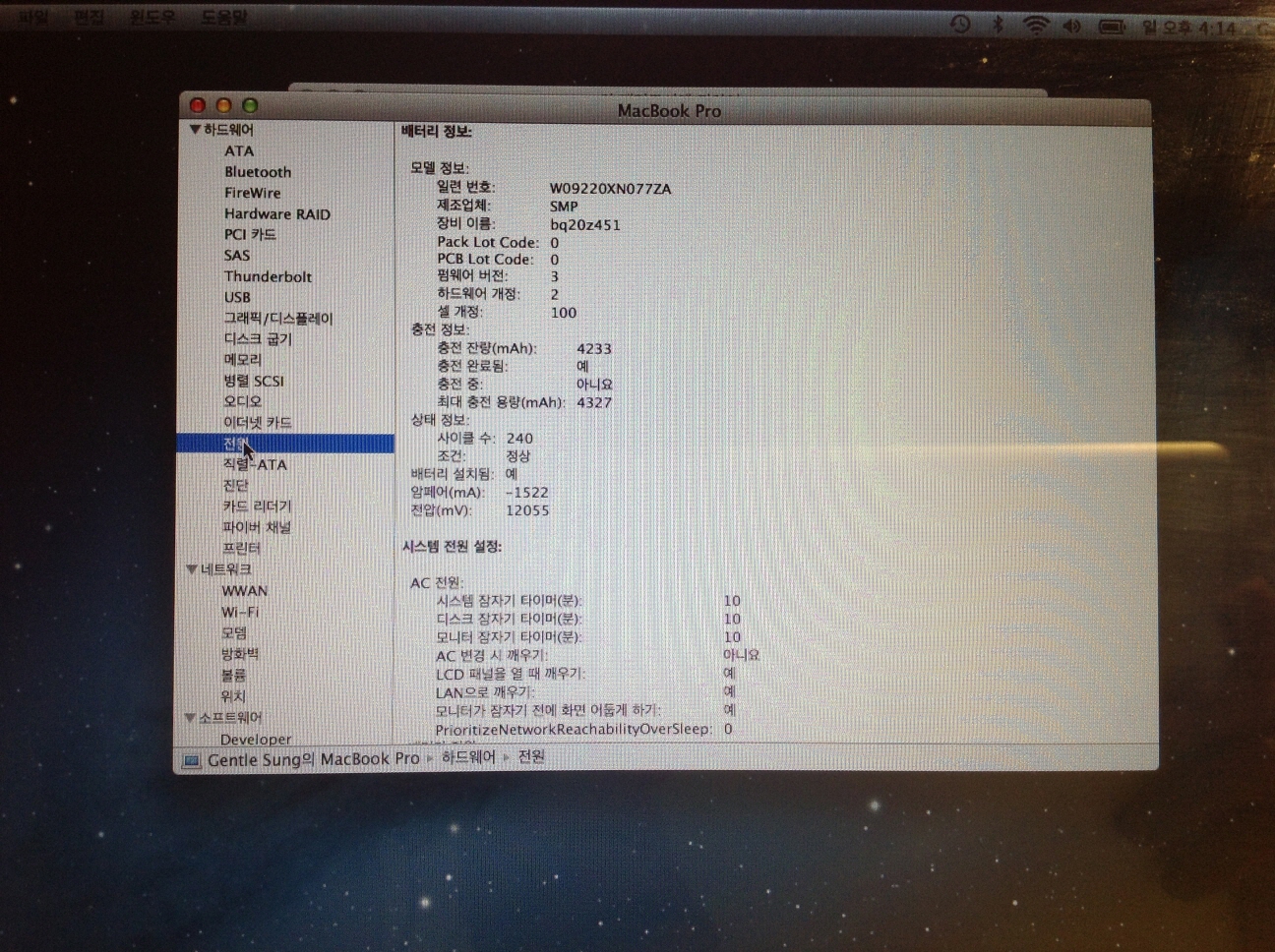Select 이더넷 카드 in the sidebar
The width and height of the screenshot is (1275, 952).
pos(257,423)
